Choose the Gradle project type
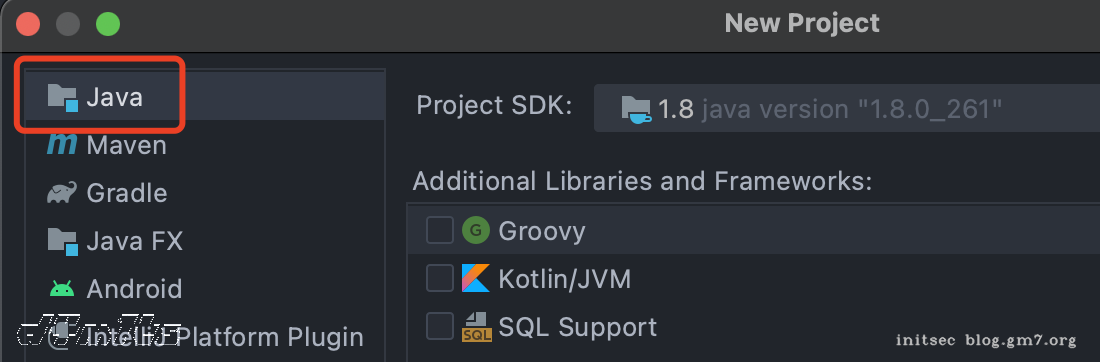The height and width of the screenshot is (362, 1100). 127,193
